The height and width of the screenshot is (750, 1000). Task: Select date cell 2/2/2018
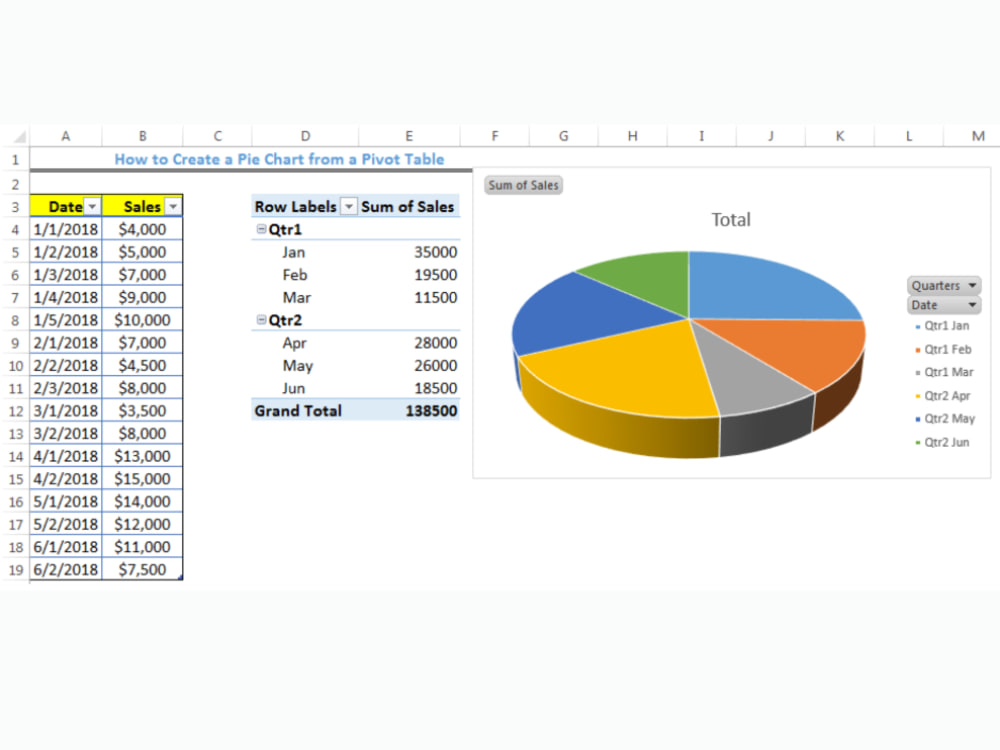66,365
